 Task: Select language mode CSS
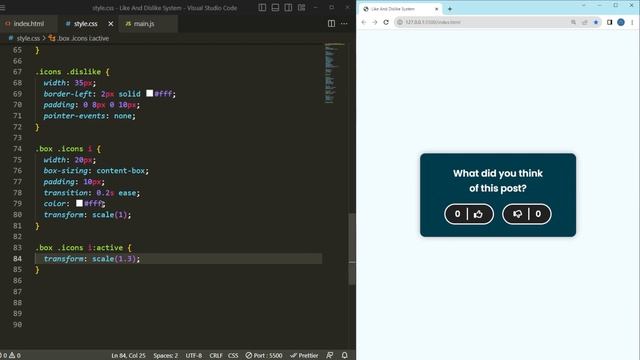(233, 356)
